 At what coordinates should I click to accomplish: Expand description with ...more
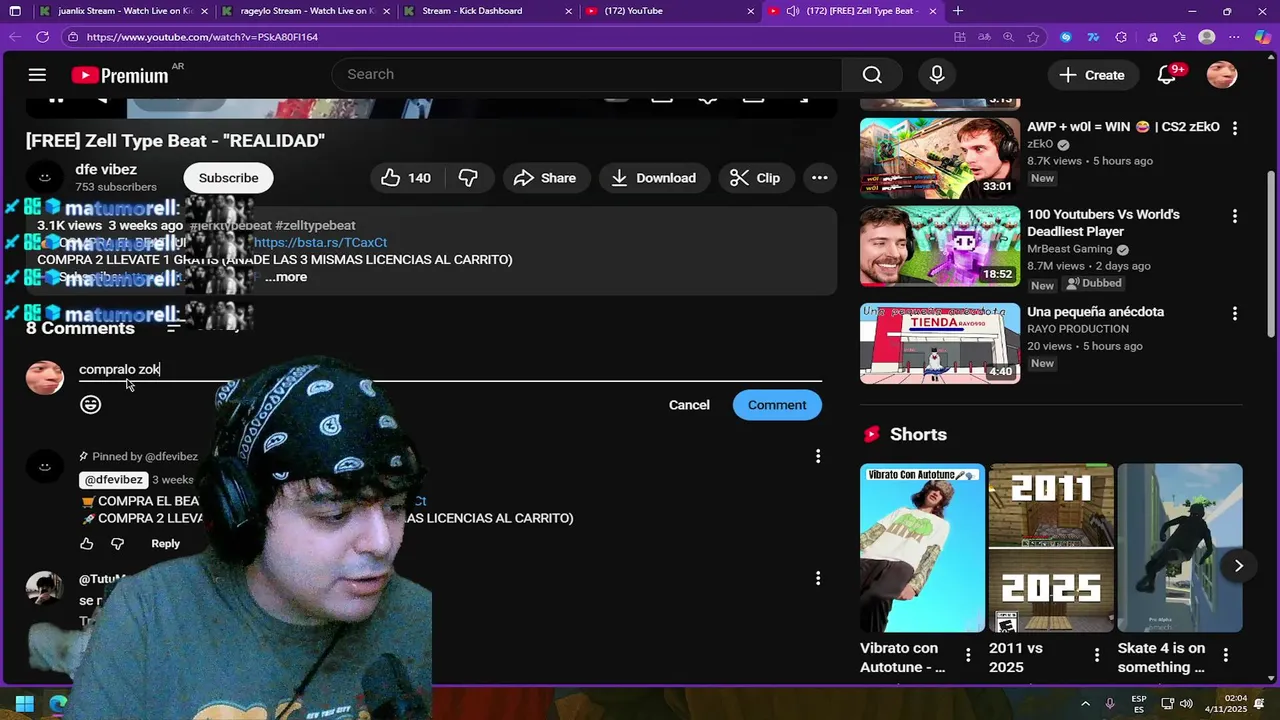pos(286,277)
